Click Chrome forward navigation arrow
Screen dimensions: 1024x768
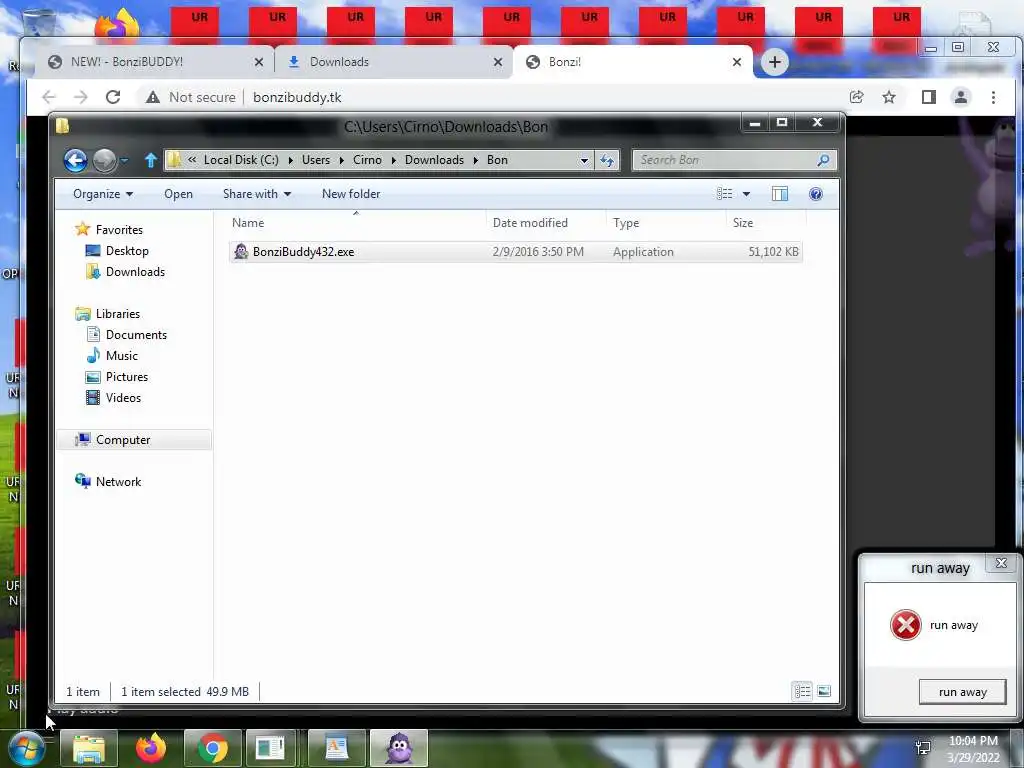click(x=80, y=97)
